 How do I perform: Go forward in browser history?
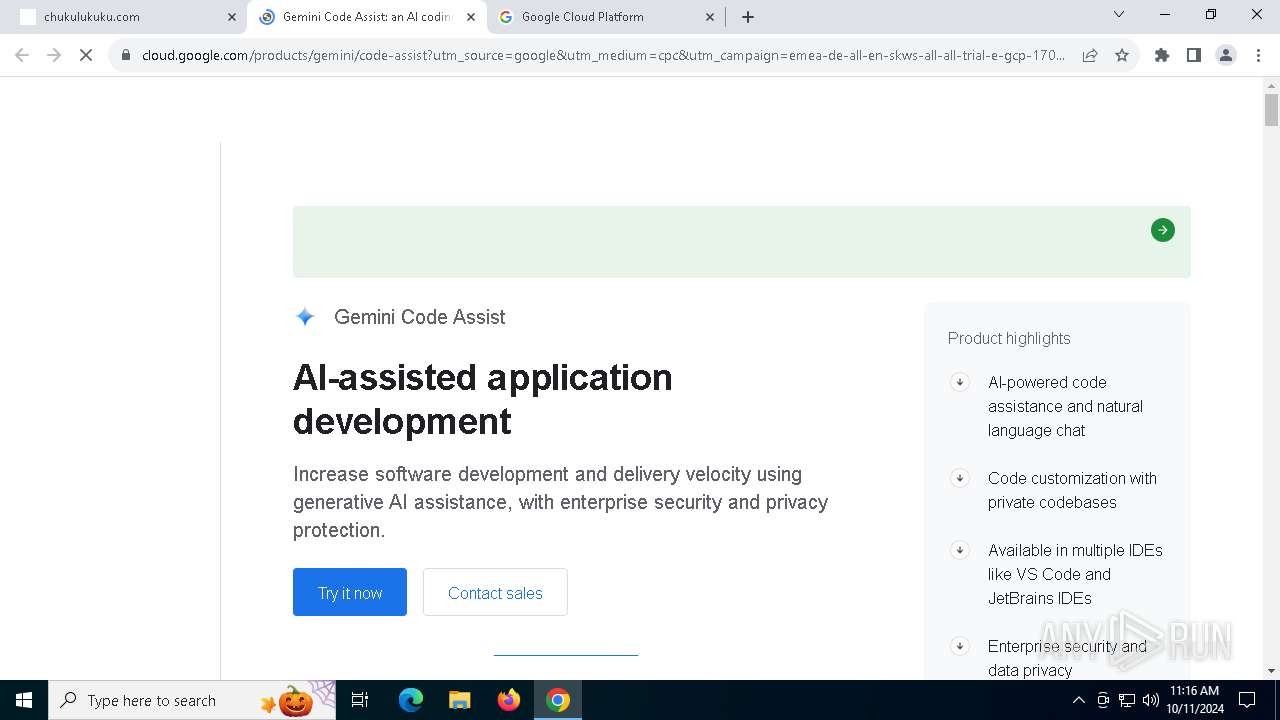(x=54, y=56)
